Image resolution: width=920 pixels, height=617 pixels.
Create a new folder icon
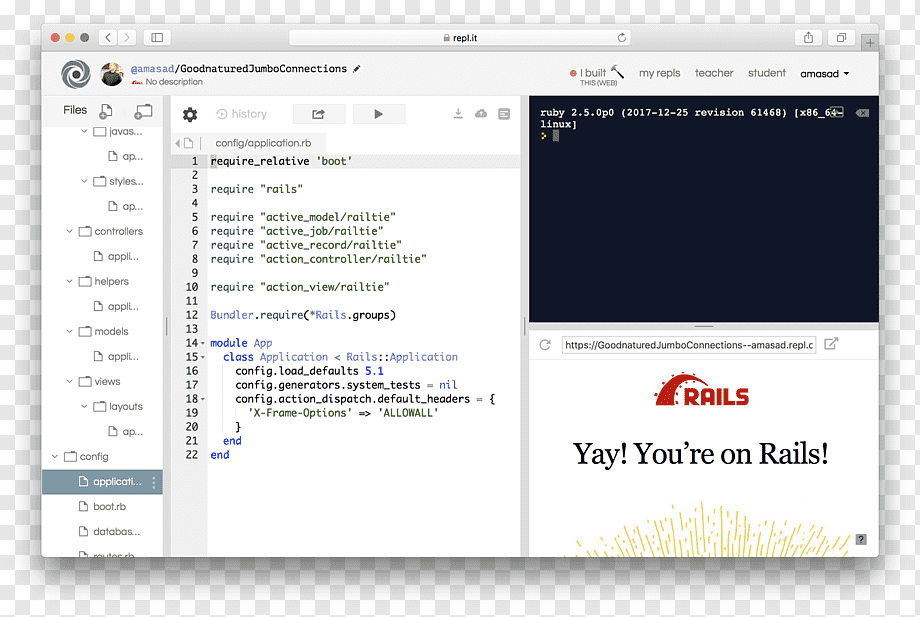click(143, 111)
